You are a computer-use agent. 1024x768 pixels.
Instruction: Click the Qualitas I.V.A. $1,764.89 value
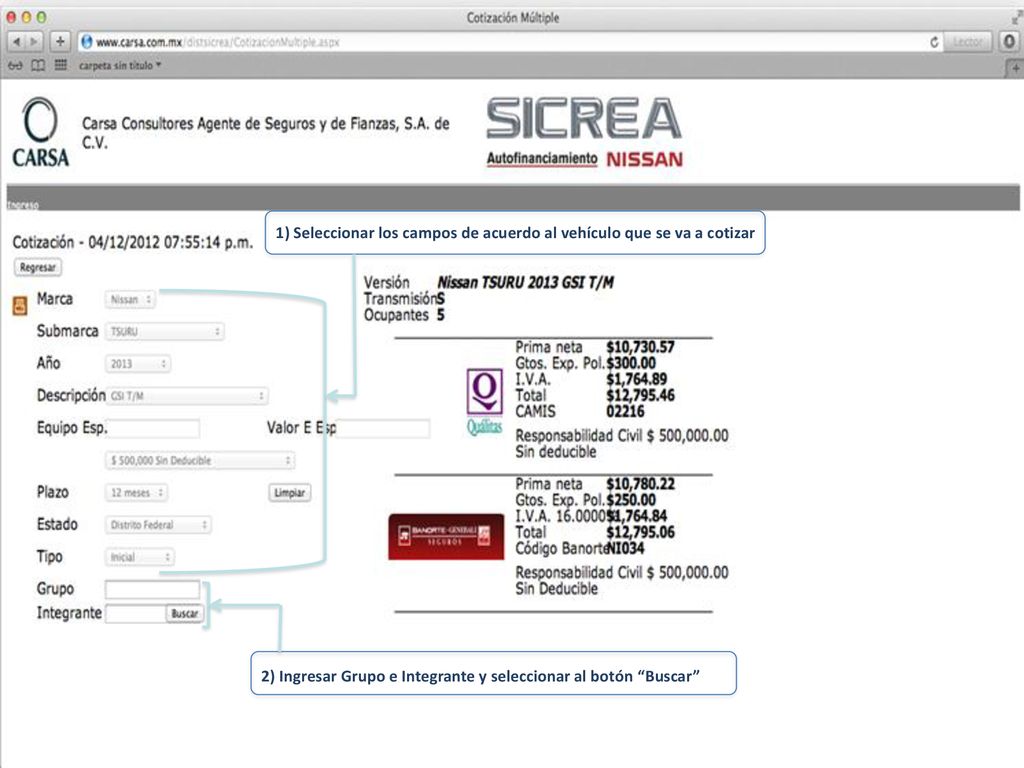tap(636, 379)
